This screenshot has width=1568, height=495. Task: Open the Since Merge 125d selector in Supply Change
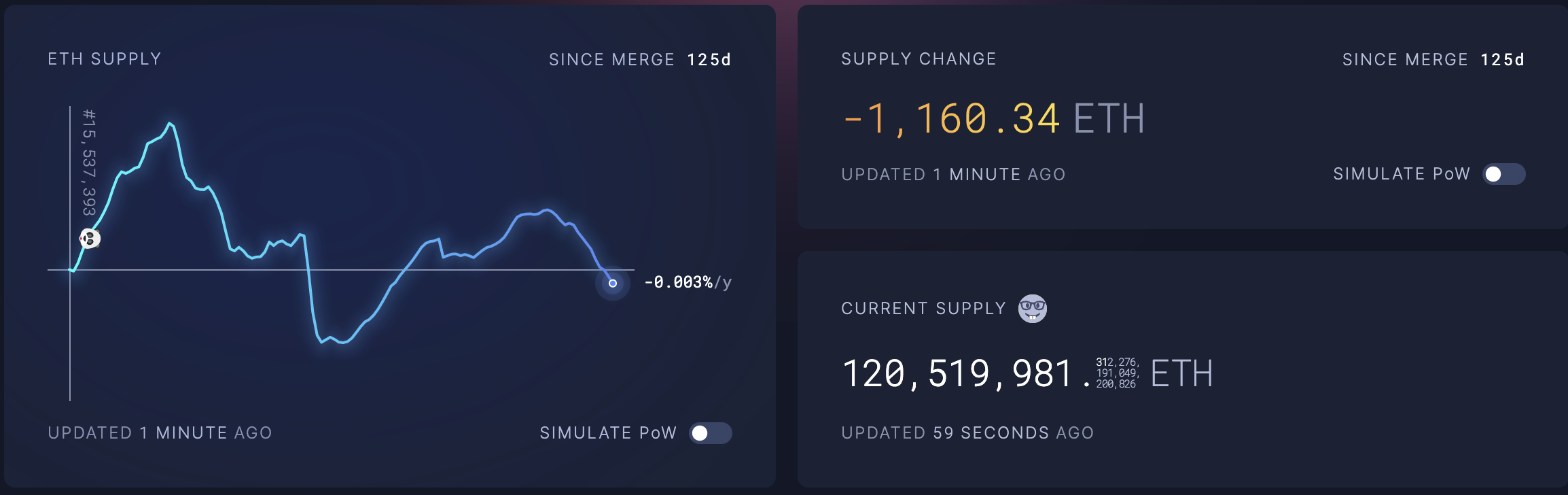(1433, 60)
